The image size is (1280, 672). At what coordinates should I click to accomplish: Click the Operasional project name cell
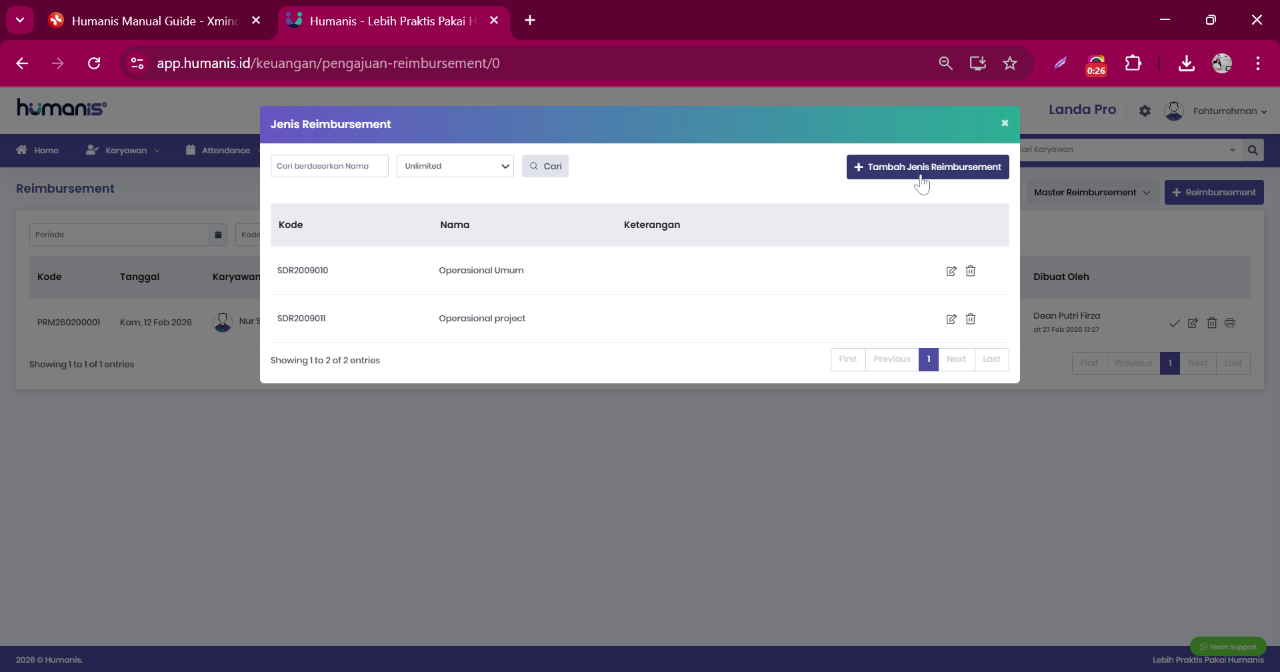pyautogui.click(x=482, y=318)
